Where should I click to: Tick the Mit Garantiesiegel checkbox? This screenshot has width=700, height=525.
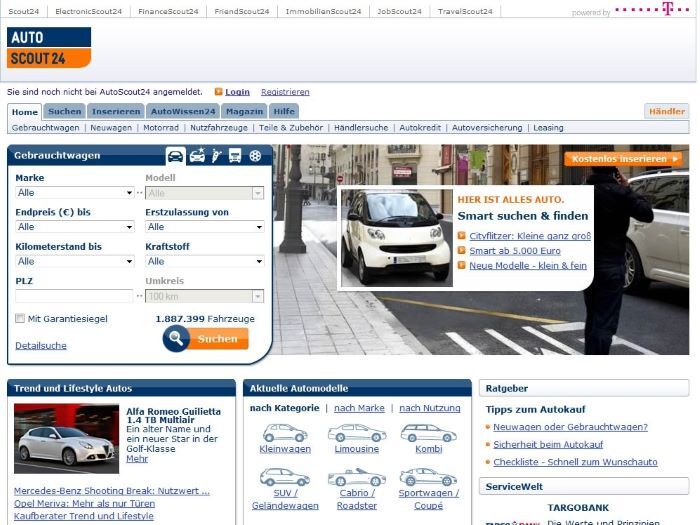pos(20,318)
